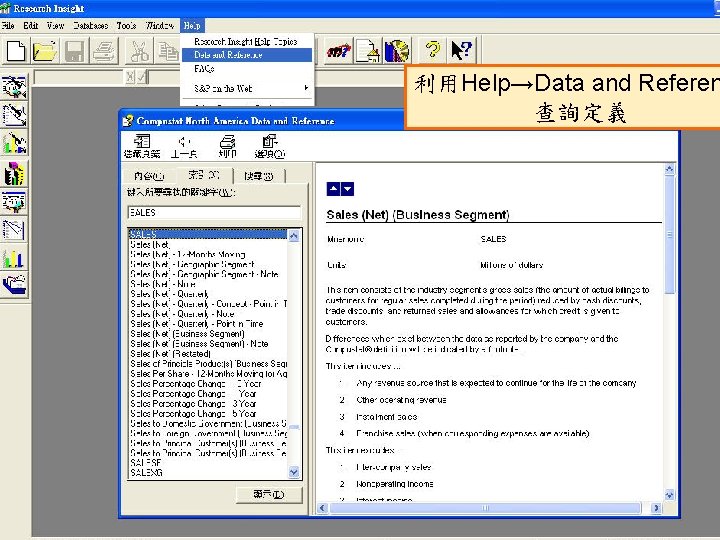720x540 pixels.
Task: Click the Back arrow in help toolbar
Action: [184, 146]
